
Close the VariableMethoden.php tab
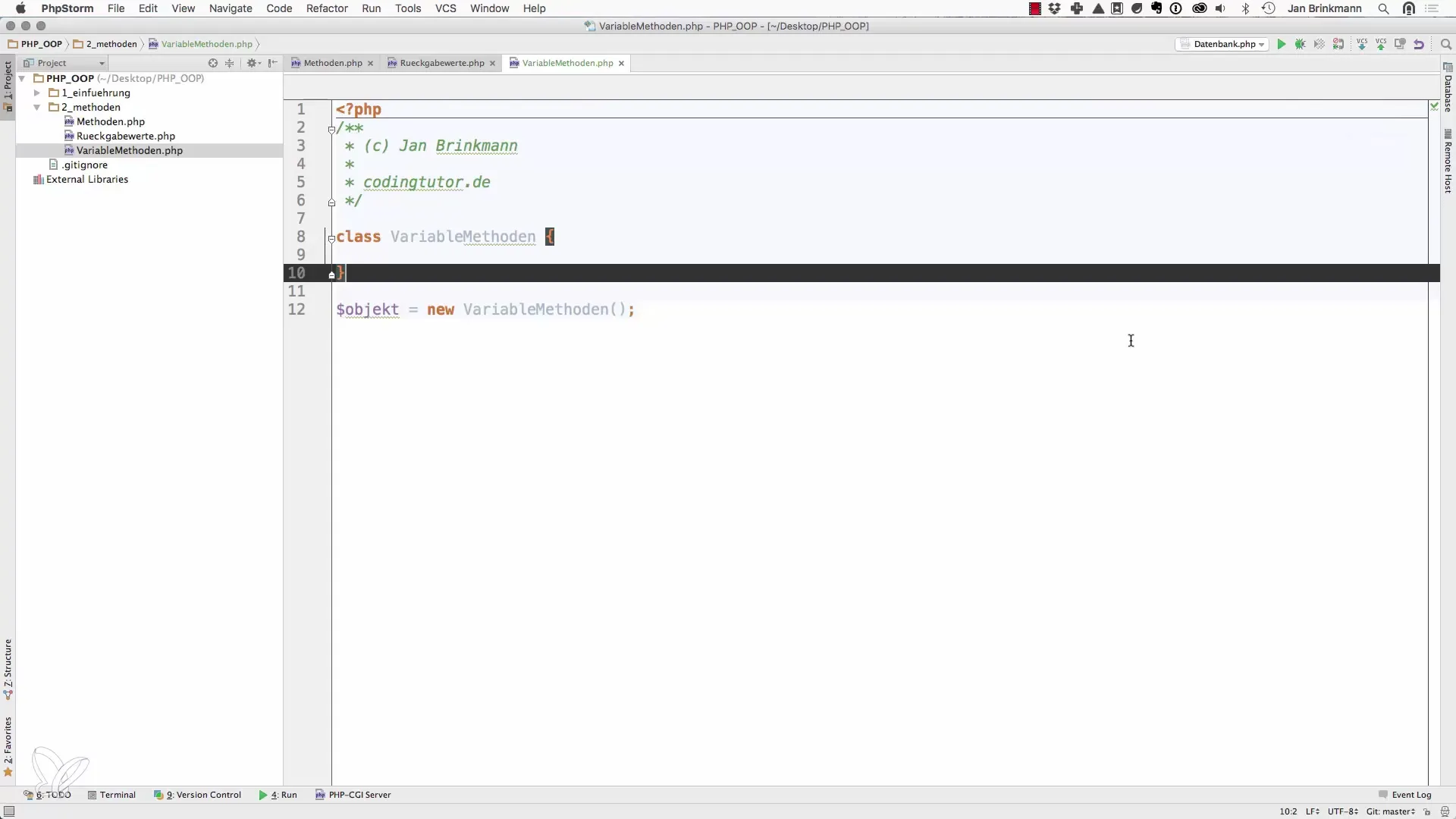[621, 64]
